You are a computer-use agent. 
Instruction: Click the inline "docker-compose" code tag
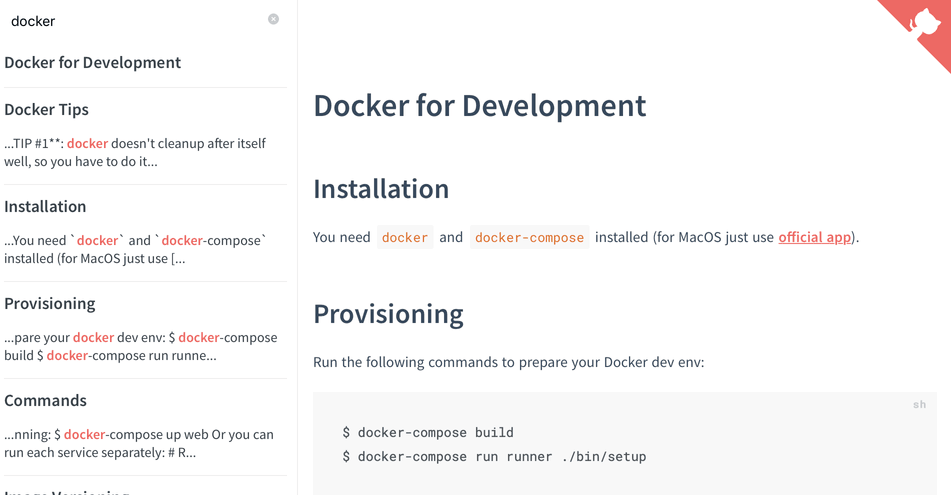(529, 237)
